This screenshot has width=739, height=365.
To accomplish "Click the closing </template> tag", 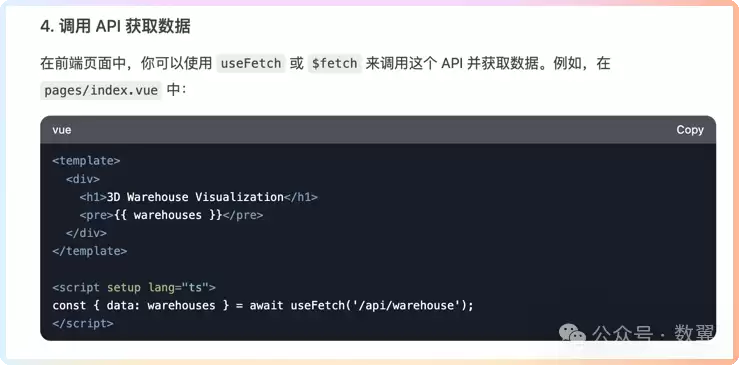I will (x=90, y=251).
